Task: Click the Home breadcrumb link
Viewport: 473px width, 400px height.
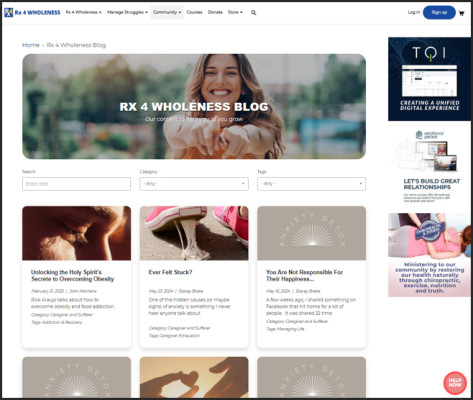Action: (31, 45)
